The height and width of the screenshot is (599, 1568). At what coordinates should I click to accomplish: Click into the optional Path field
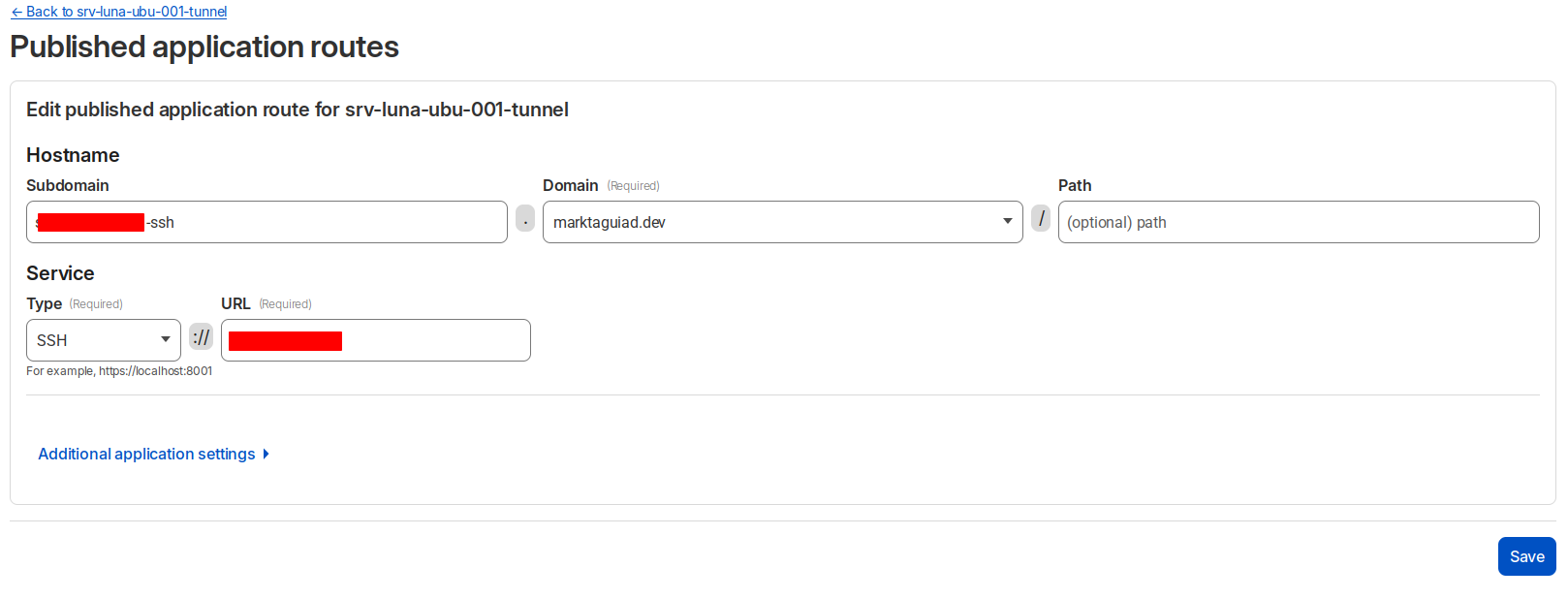1298,222
